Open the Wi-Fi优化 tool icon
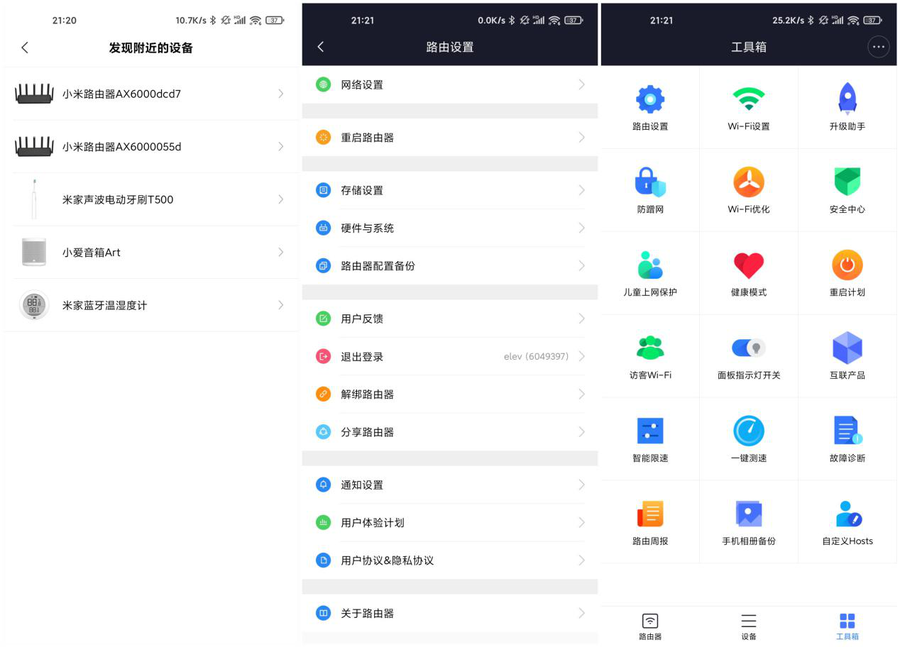The width and height of the screenshot is (900, 647). (748, 184)
